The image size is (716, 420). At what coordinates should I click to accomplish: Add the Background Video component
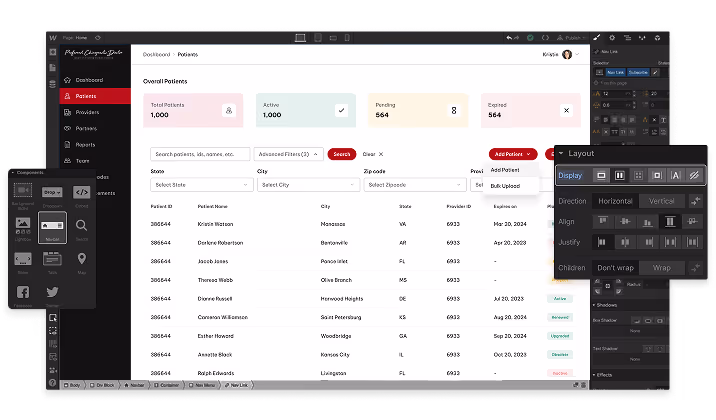coord(23,194)
